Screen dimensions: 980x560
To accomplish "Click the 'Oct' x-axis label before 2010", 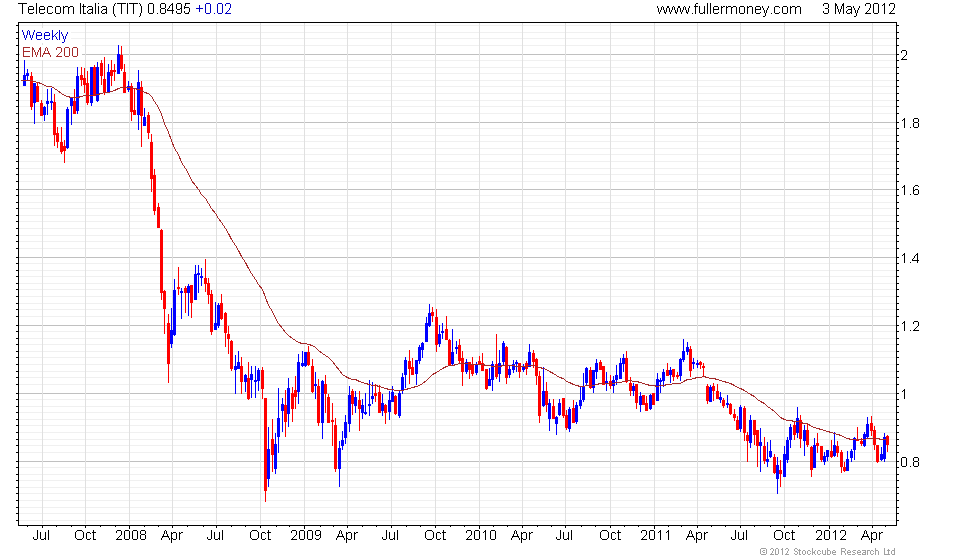I will [x=435, y=536].
